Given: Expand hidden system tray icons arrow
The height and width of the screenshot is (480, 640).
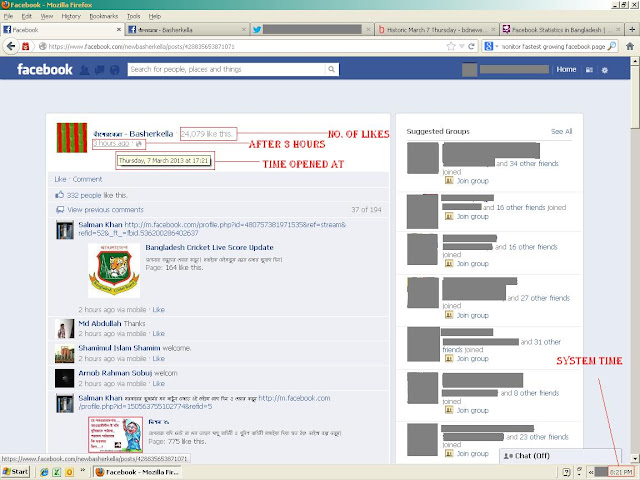Looking at the screenshot, I should coord(590,472).
